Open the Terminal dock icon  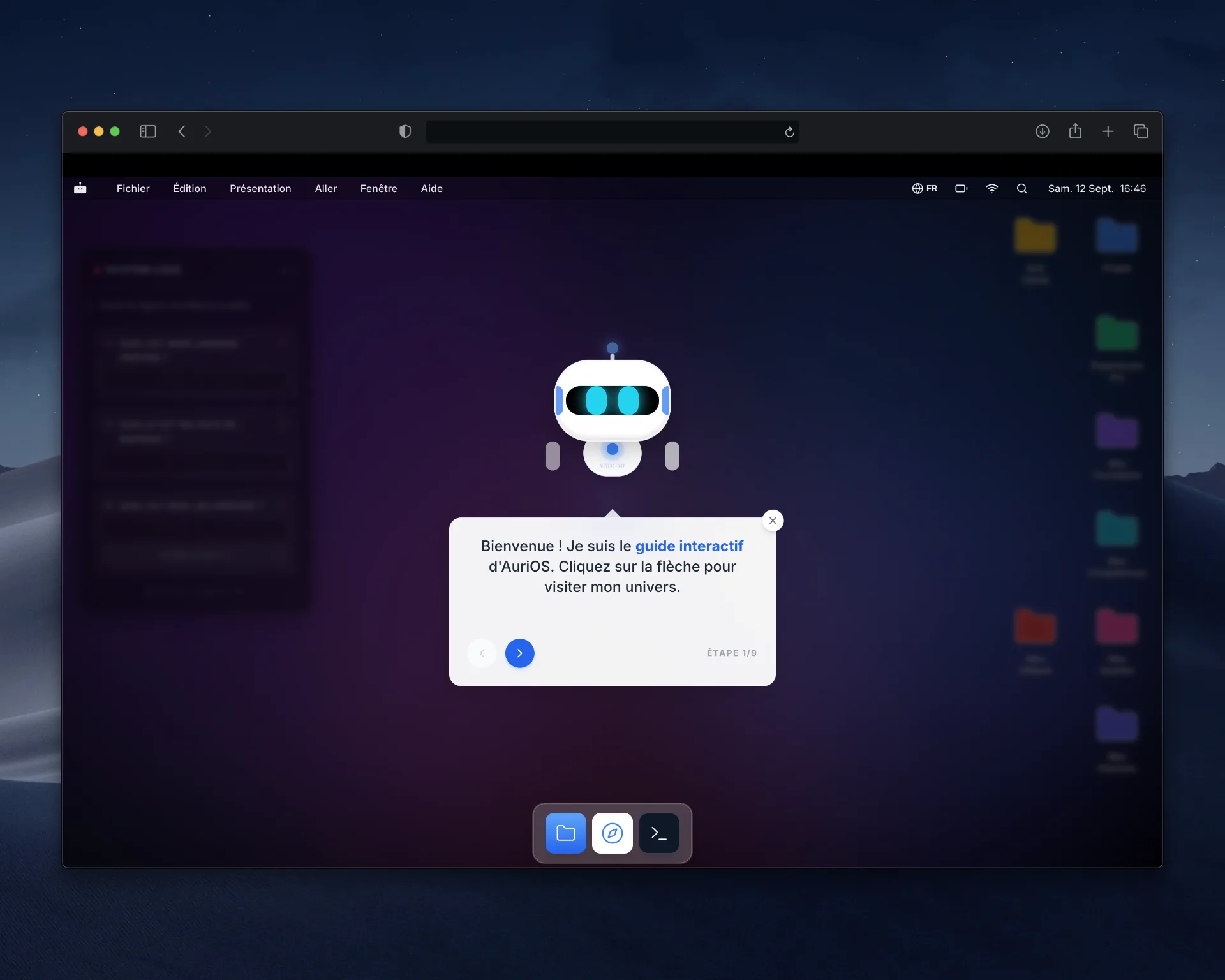[x=658, y=833]
